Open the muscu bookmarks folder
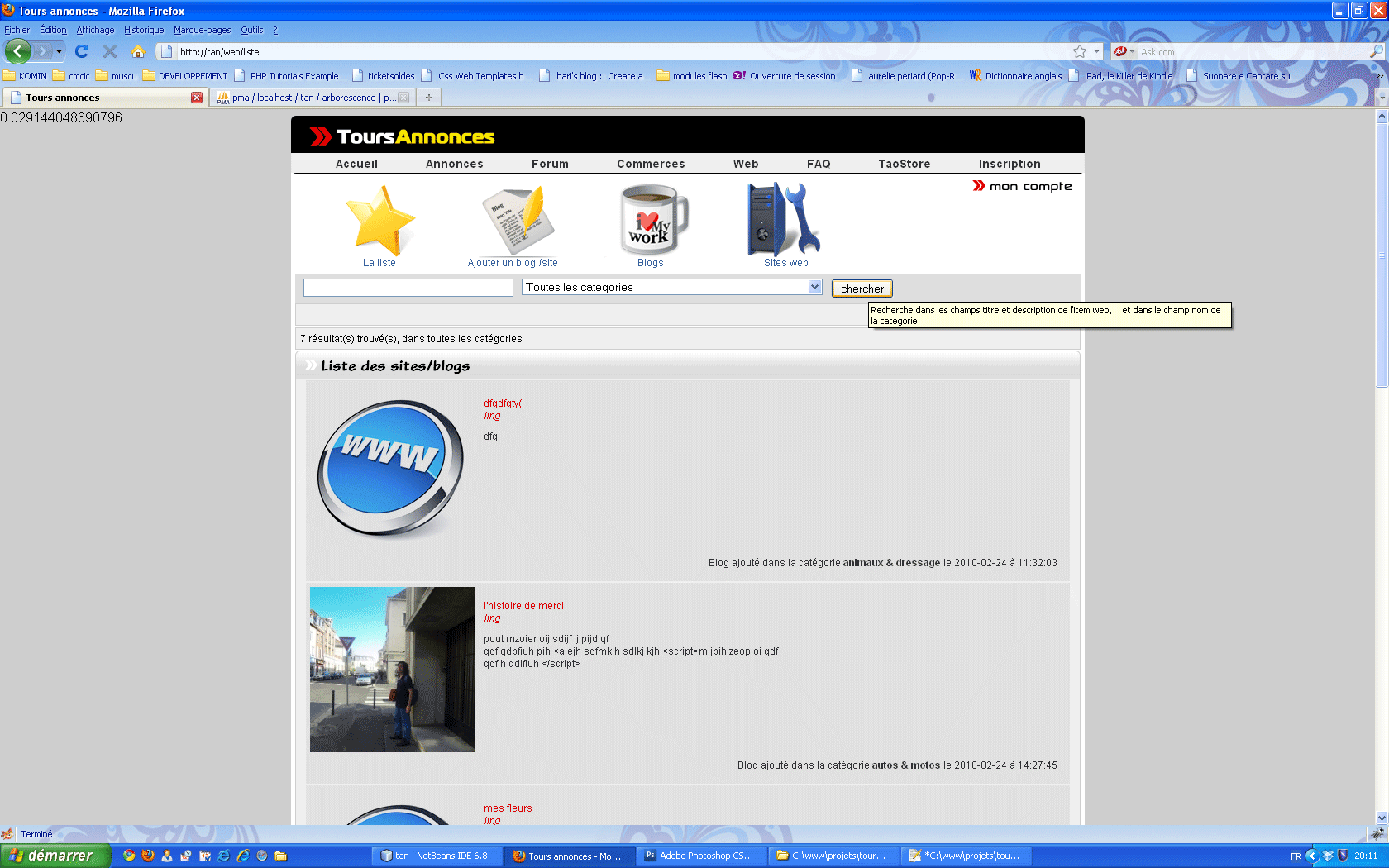Image resolution: width=1389 pixels, height=868 pixels. [x=117, y=75]
